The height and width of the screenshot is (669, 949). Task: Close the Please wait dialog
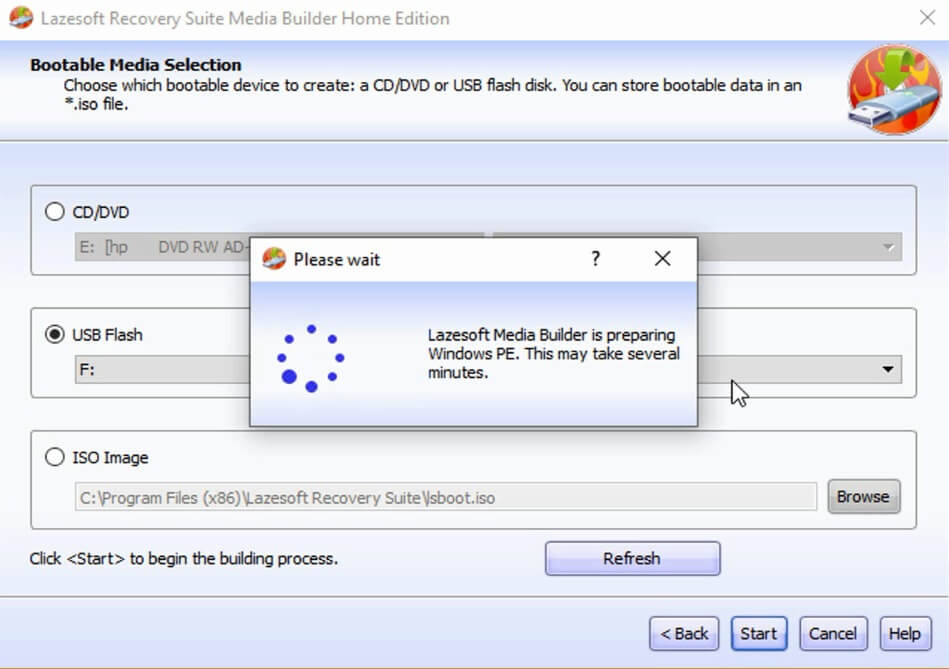click(662, 259)
